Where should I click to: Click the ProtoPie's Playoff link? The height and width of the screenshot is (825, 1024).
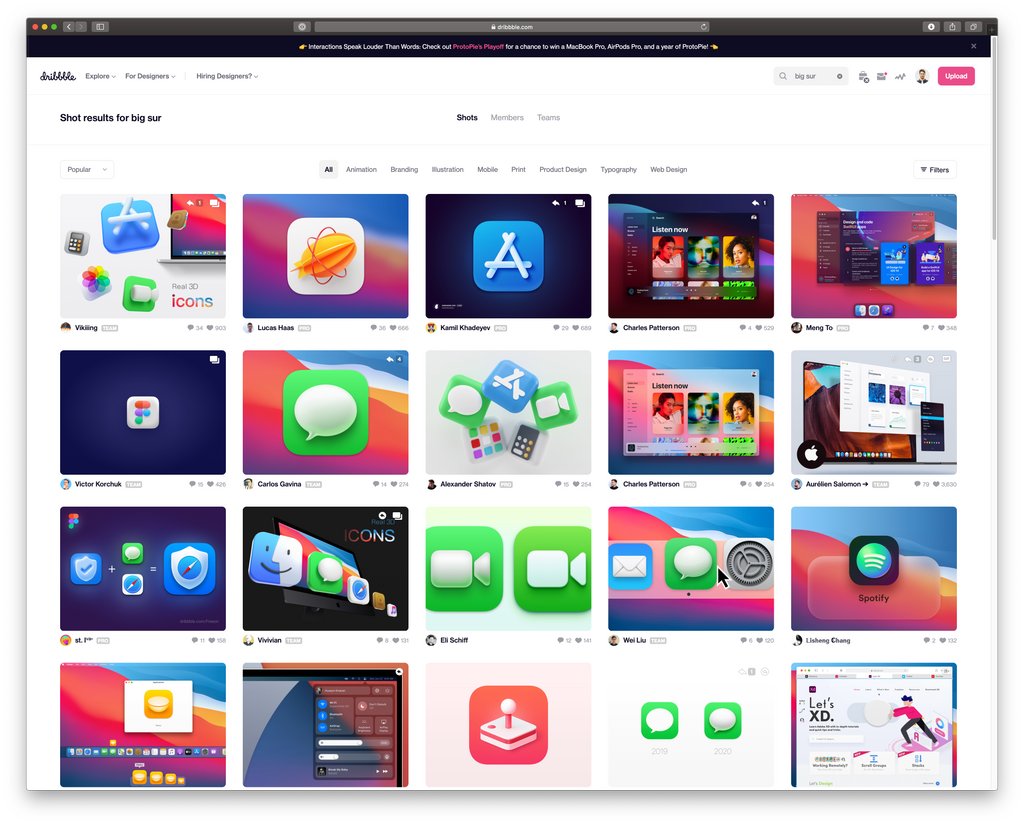coord(478,46)
